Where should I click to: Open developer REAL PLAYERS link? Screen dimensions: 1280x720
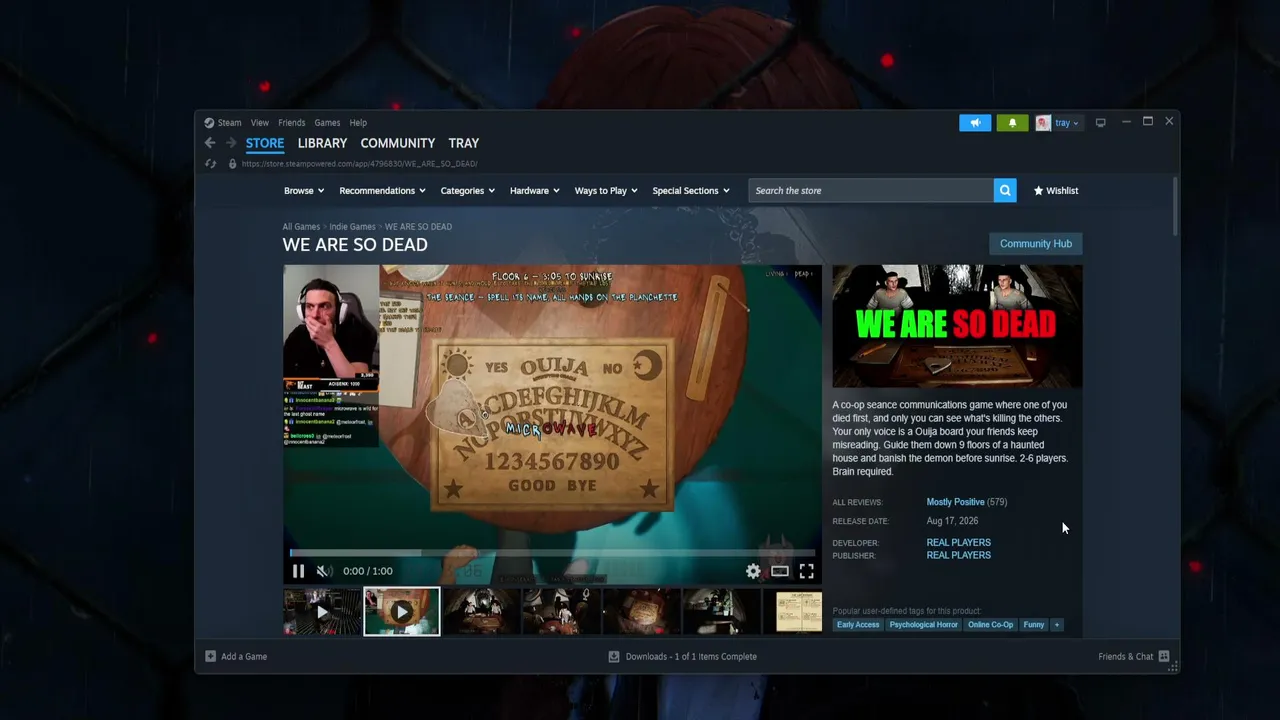click(959, 543)
